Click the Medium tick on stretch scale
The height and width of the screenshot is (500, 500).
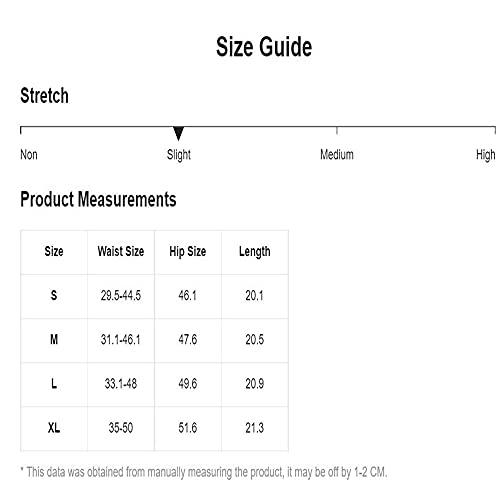[x=337, y=130]
